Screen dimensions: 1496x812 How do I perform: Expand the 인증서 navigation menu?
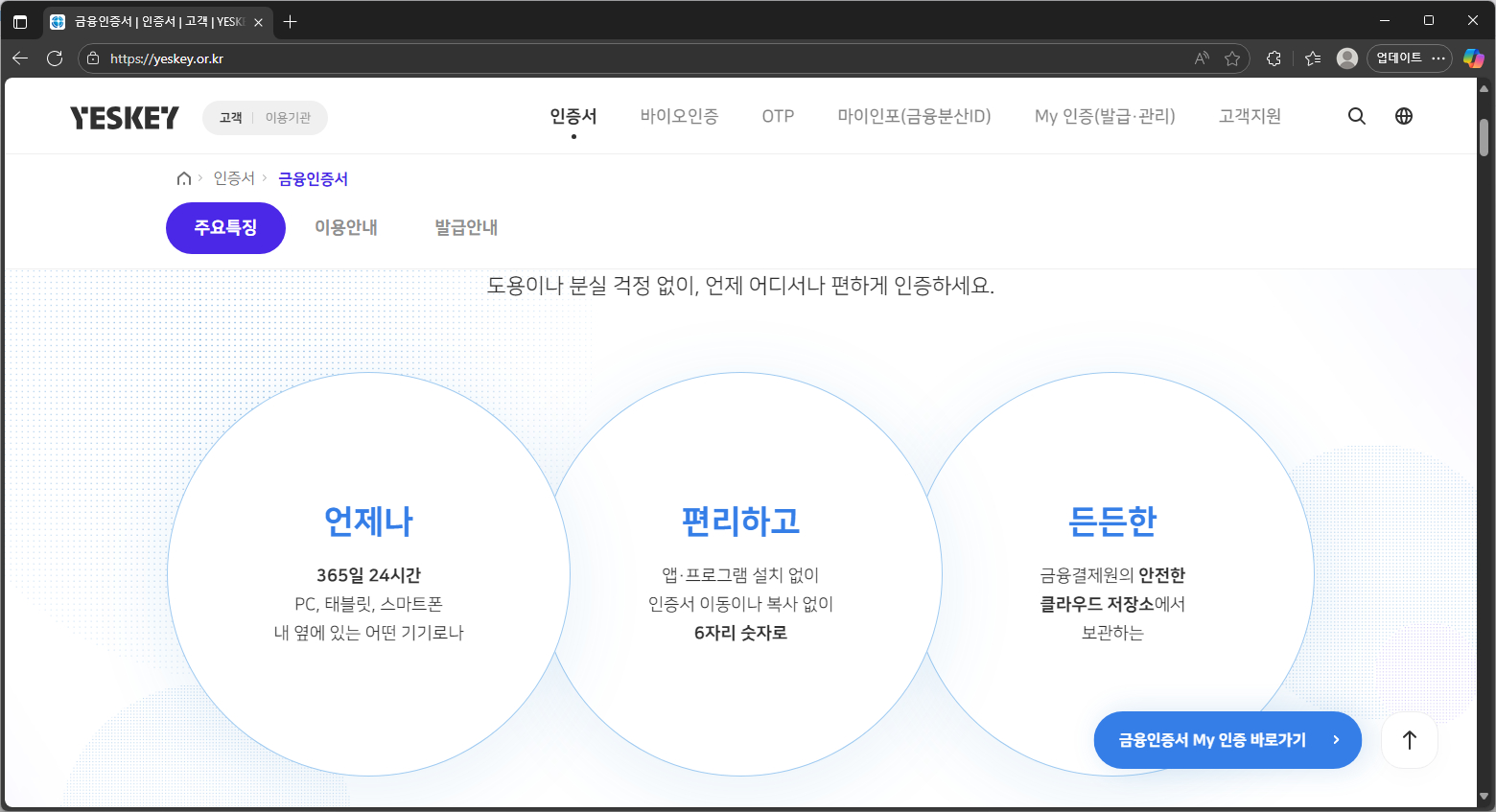click(573, 116)
